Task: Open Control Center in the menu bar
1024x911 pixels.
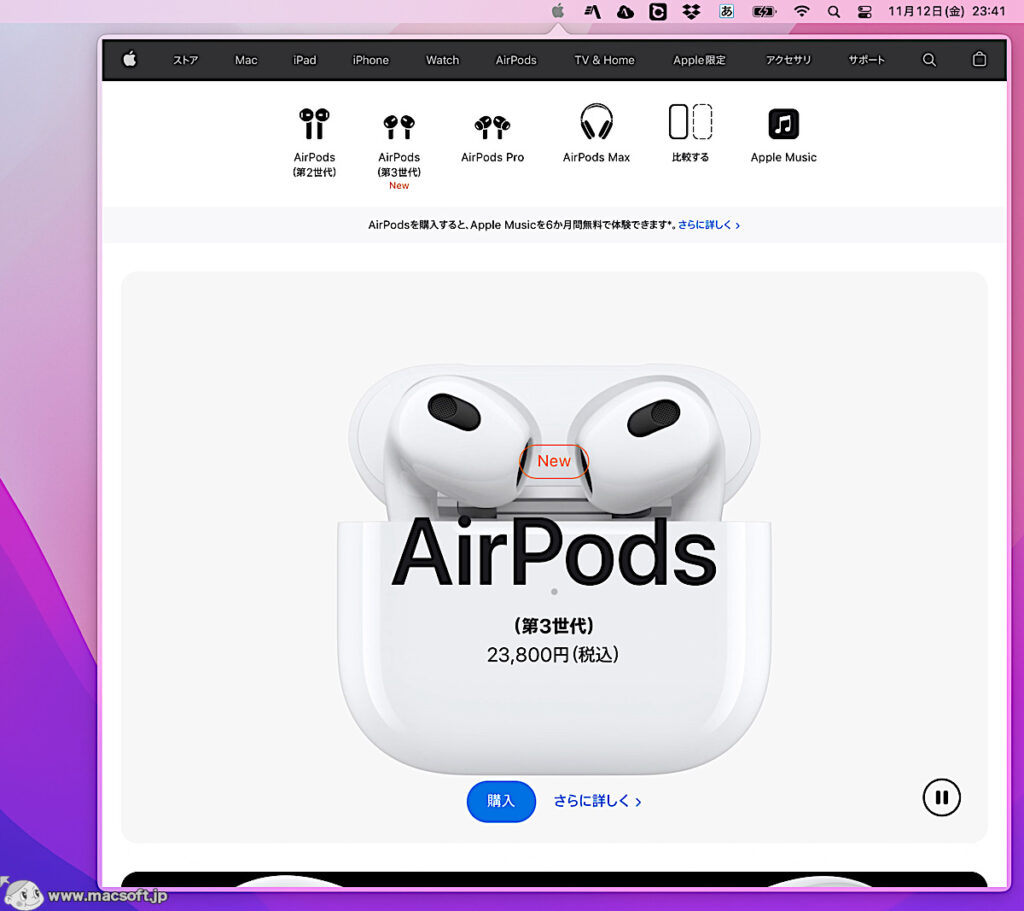Action: (865, 12)
